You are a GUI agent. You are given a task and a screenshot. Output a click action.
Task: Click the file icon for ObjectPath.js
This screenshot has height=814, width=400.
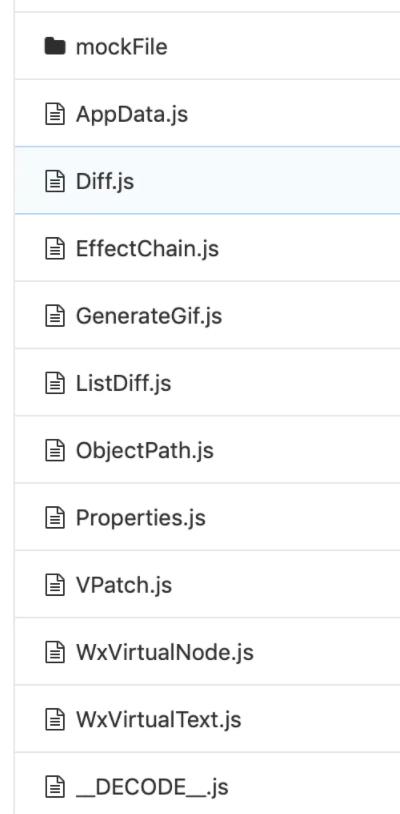[x=55, y=451]
